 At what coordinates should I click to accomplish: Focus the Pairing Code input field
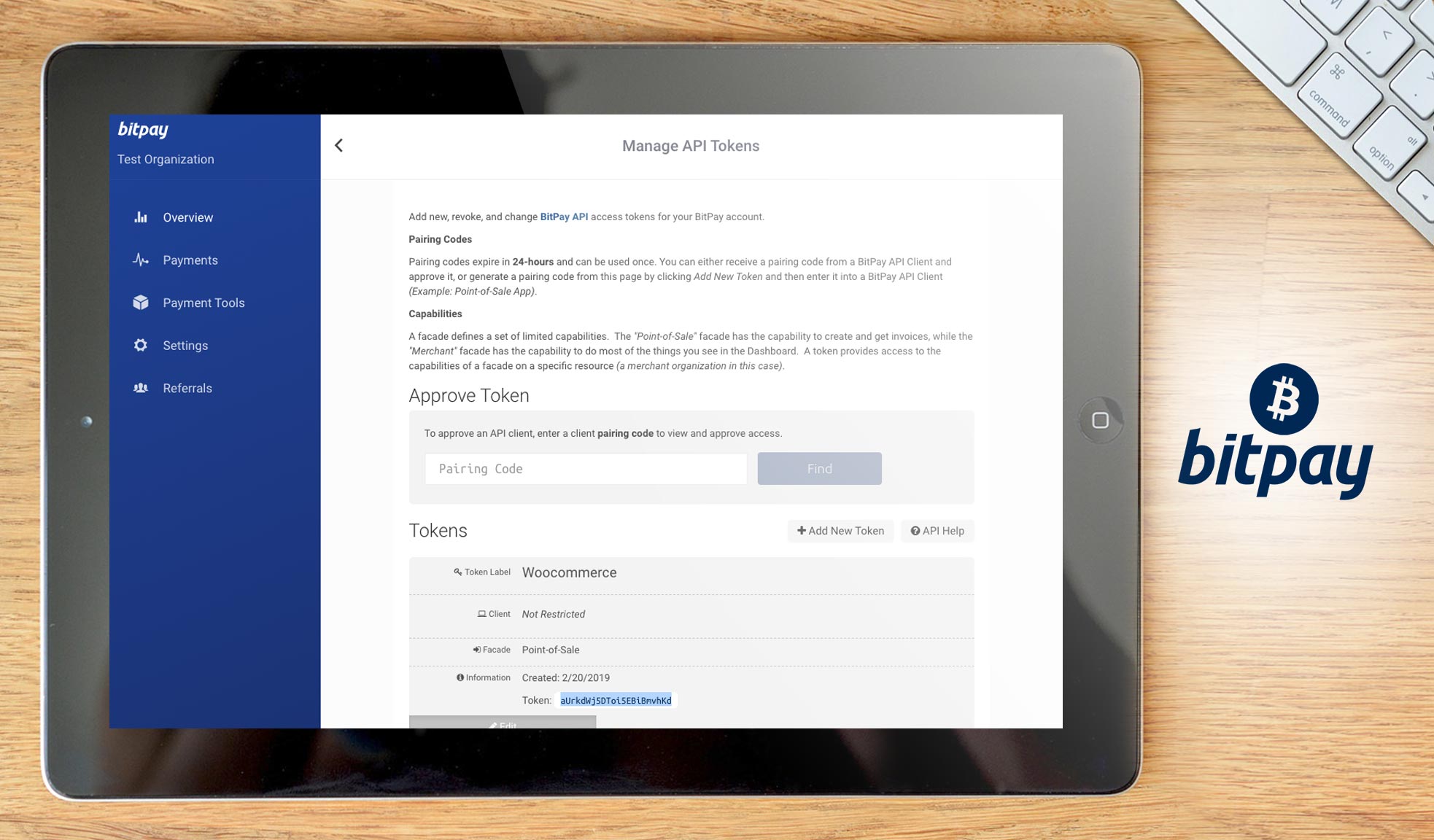(x=586, y=469)
